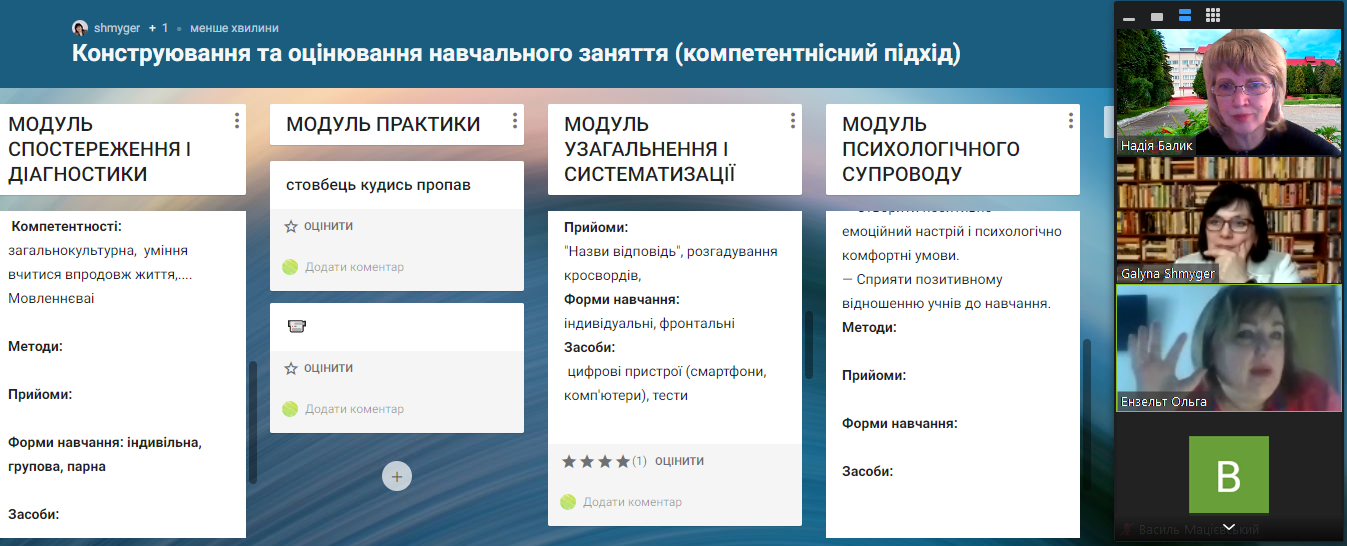
Task: Switch Zoom panel to gallery grid view
Action: coord(1213,16)
